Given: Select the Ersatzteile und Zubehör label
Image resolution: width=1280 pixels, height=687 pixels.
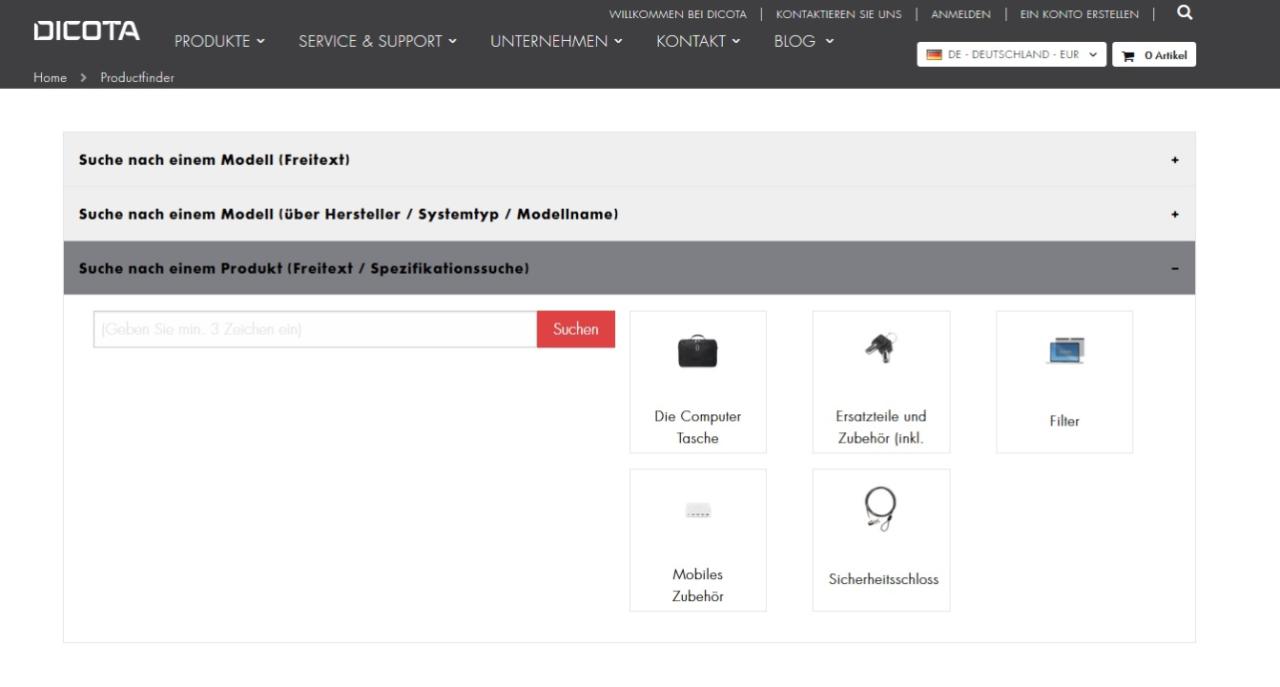Looking at the screenshot, I should [x=881, y=427].
